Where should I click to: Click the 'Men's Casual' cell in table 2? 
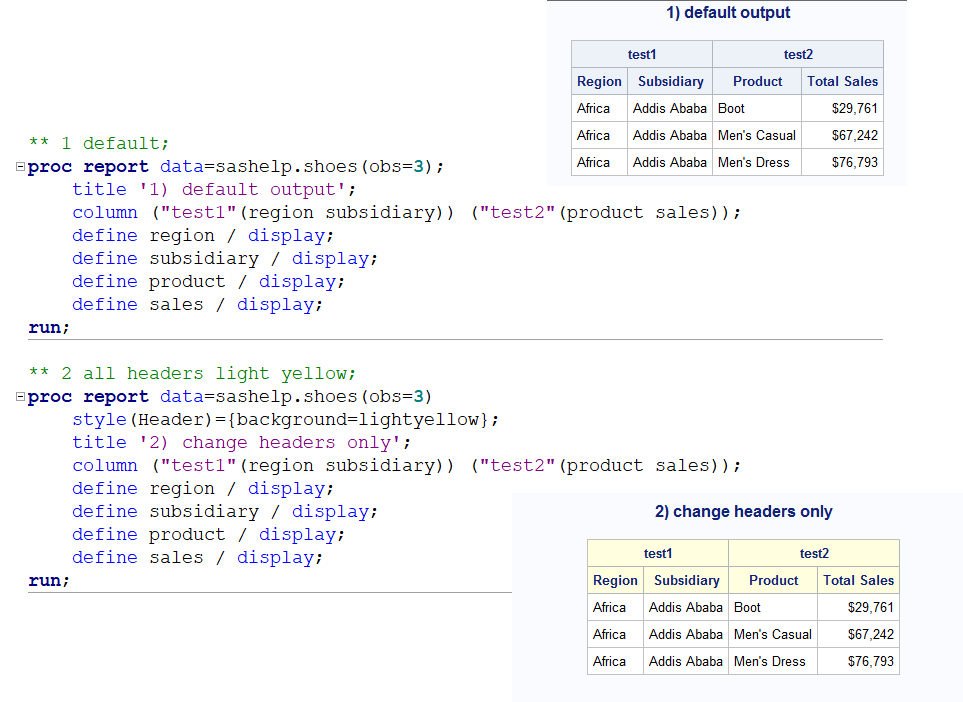click(772, 634)
